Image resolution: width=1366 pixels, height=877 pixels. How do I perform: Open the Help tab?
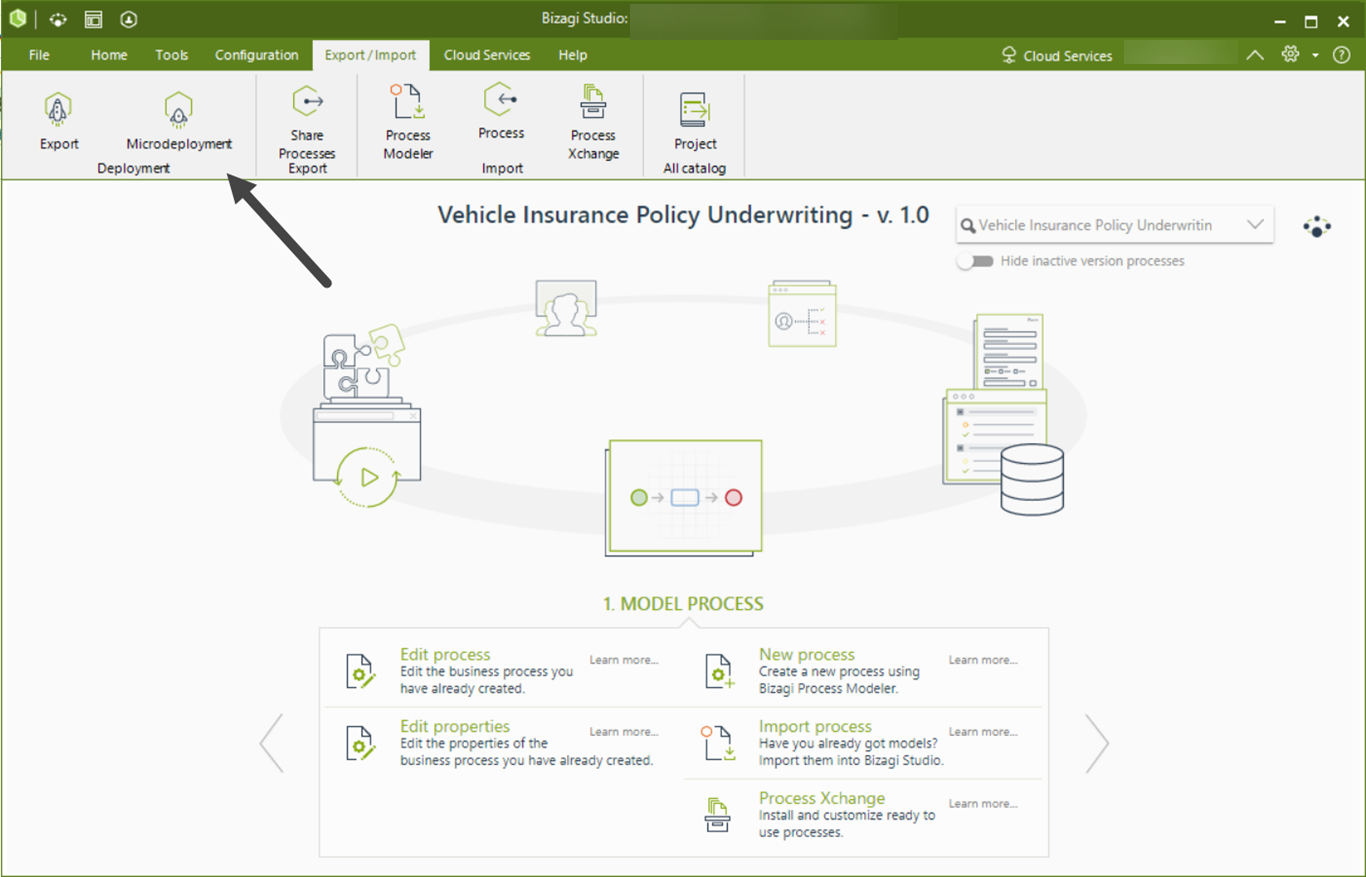pyautogui.click(x=573, y=55)
